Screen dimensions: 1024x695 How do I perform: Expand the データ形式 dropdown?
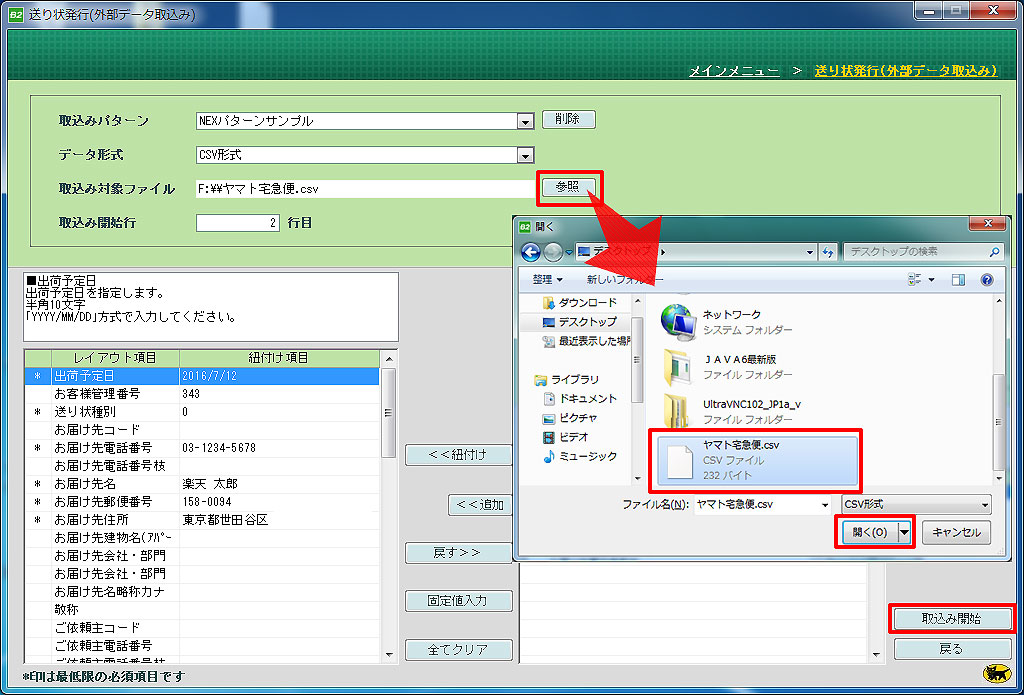pos(525,155)
